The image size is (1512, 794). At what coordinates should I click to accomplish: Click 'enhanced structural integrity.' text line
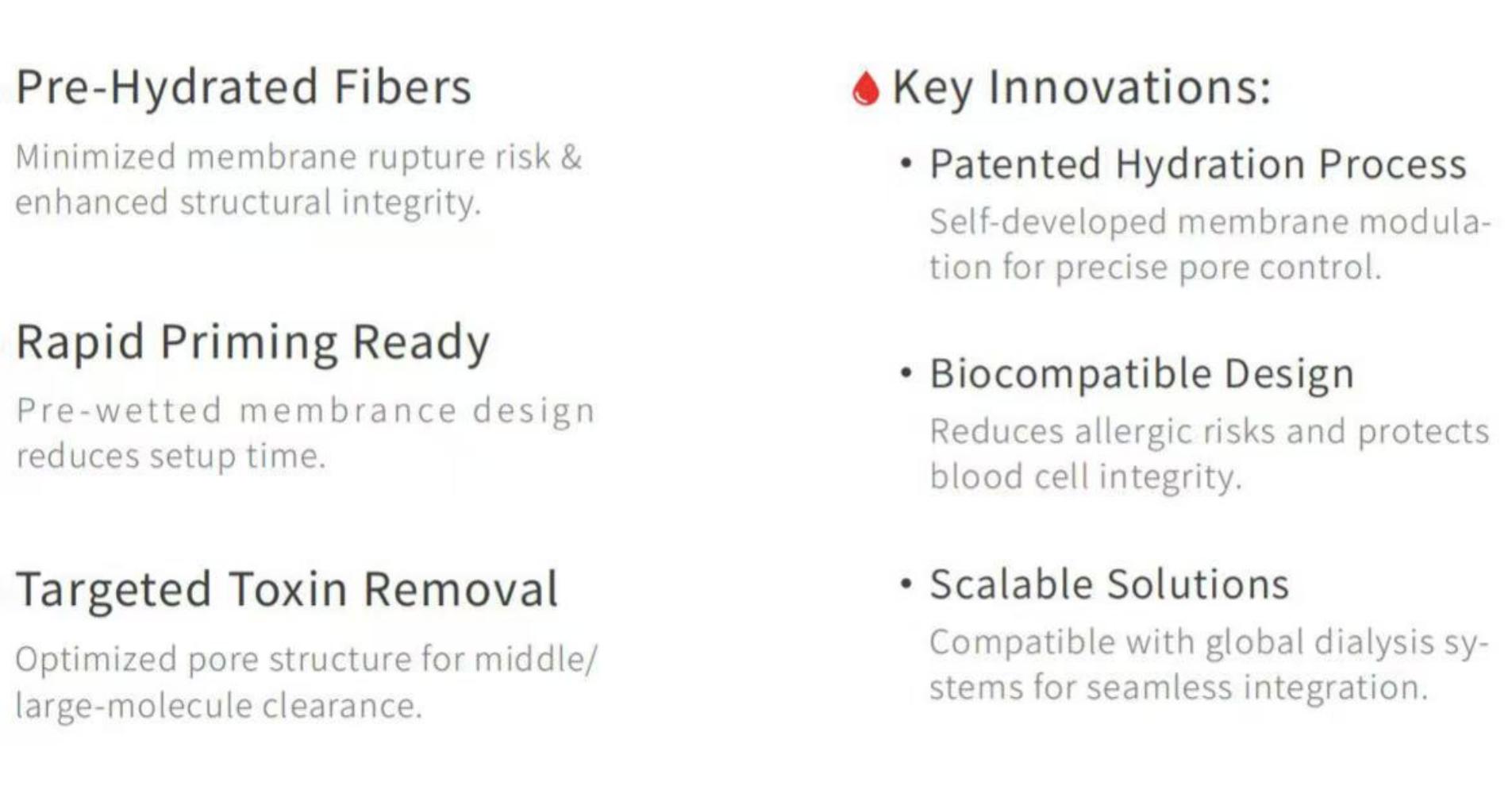(x=248, y=202)
